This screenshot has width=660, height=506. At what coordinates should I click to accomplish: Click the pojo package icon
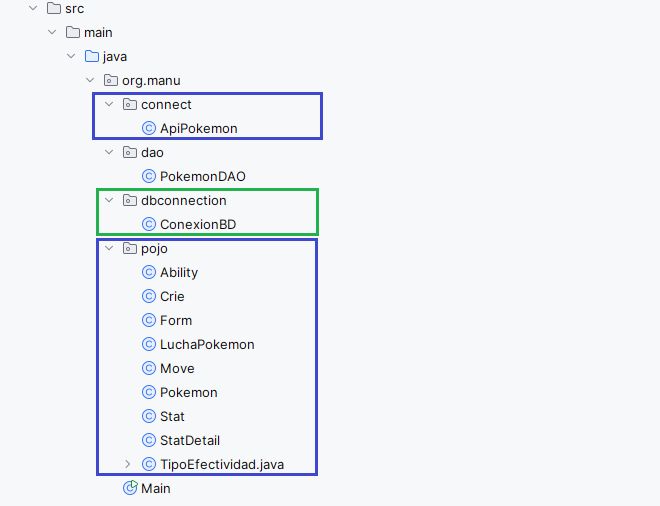tap(130, 248)
